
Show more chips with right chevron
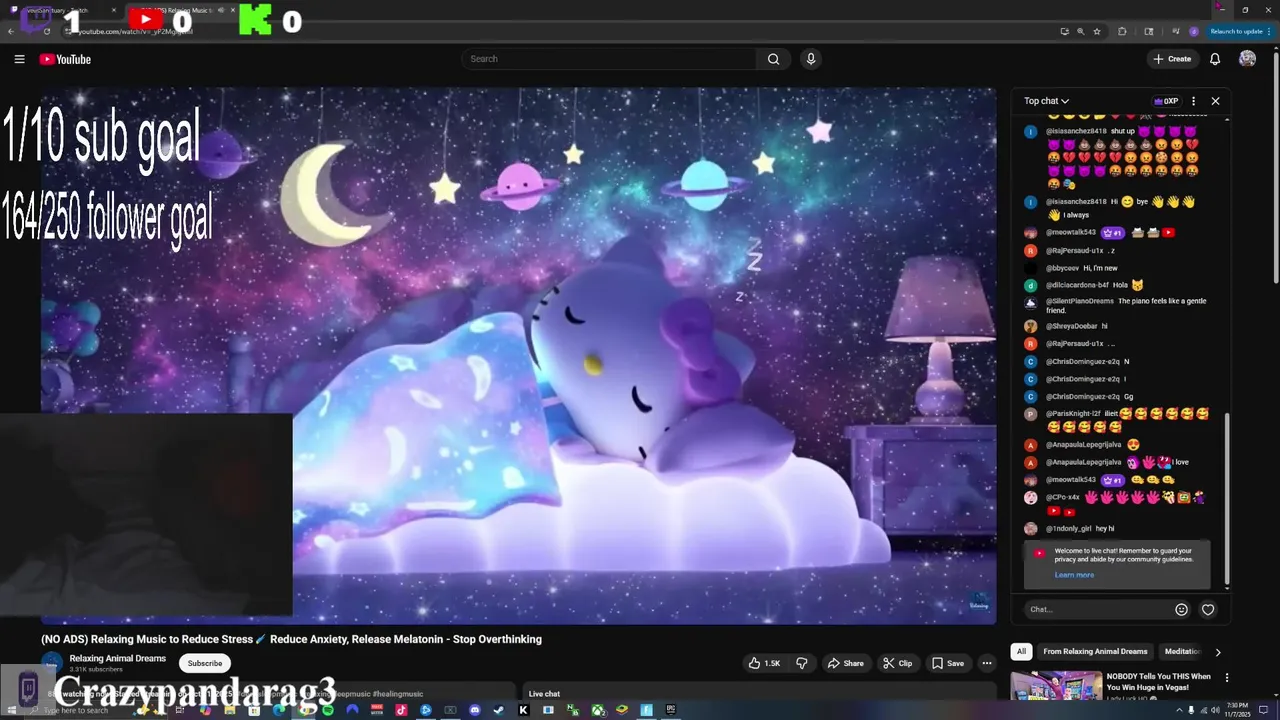click(x=1217, y=652)
